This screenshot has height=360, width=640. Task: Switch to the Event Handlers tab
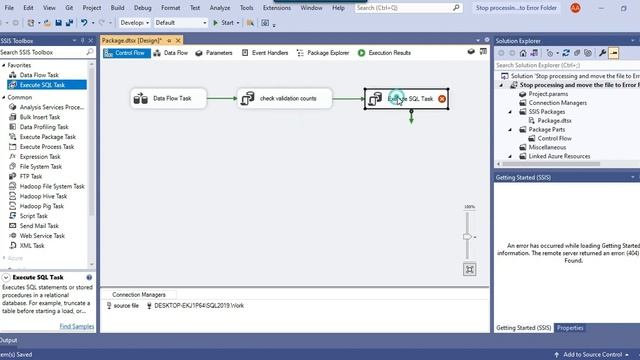pos(265,53)
